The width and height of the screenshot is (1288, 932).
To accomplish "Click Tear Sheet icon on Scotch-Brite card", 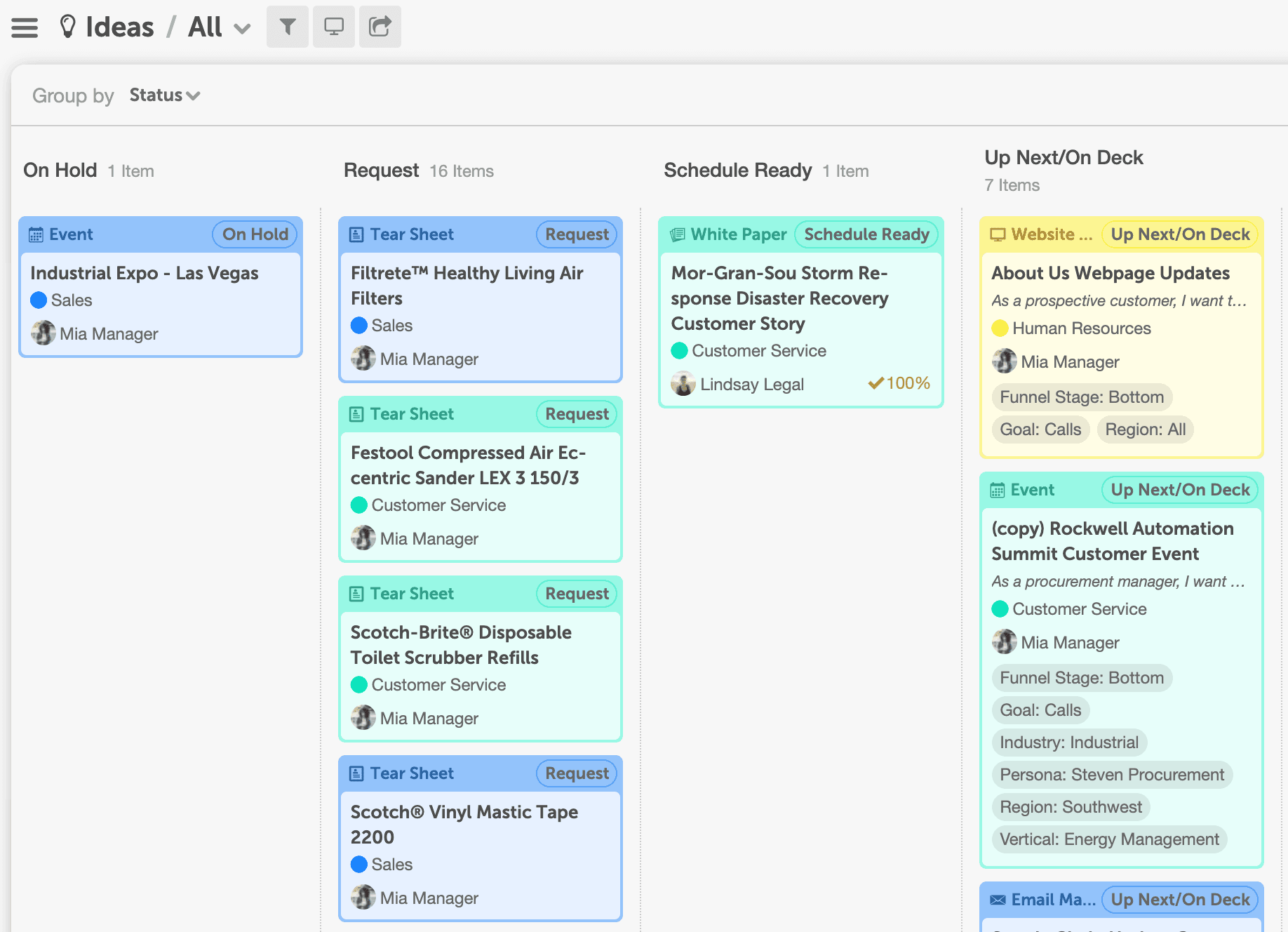I will coord(356,594).
